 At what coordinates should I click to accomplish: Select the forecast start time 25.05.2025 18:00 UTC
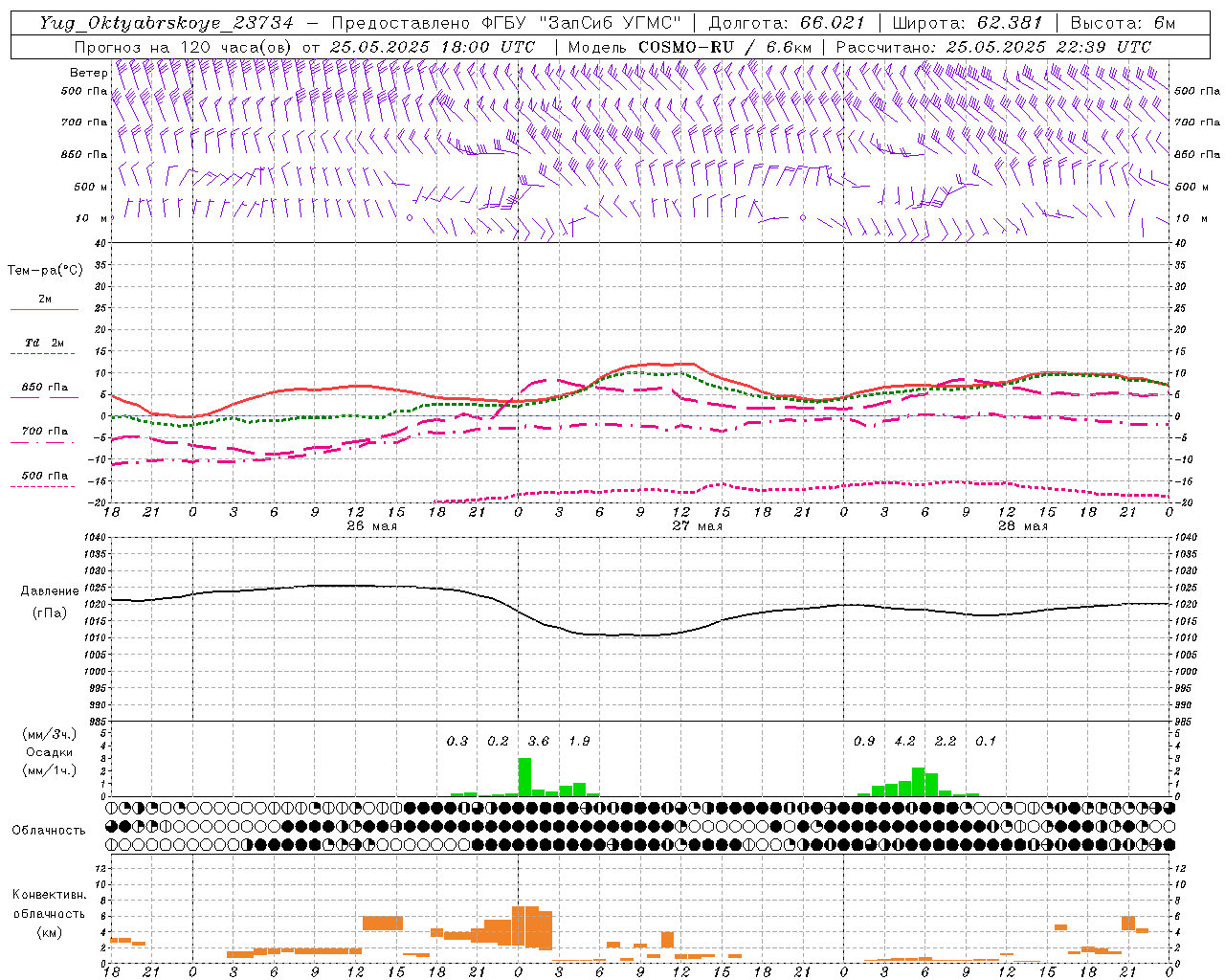432,47
